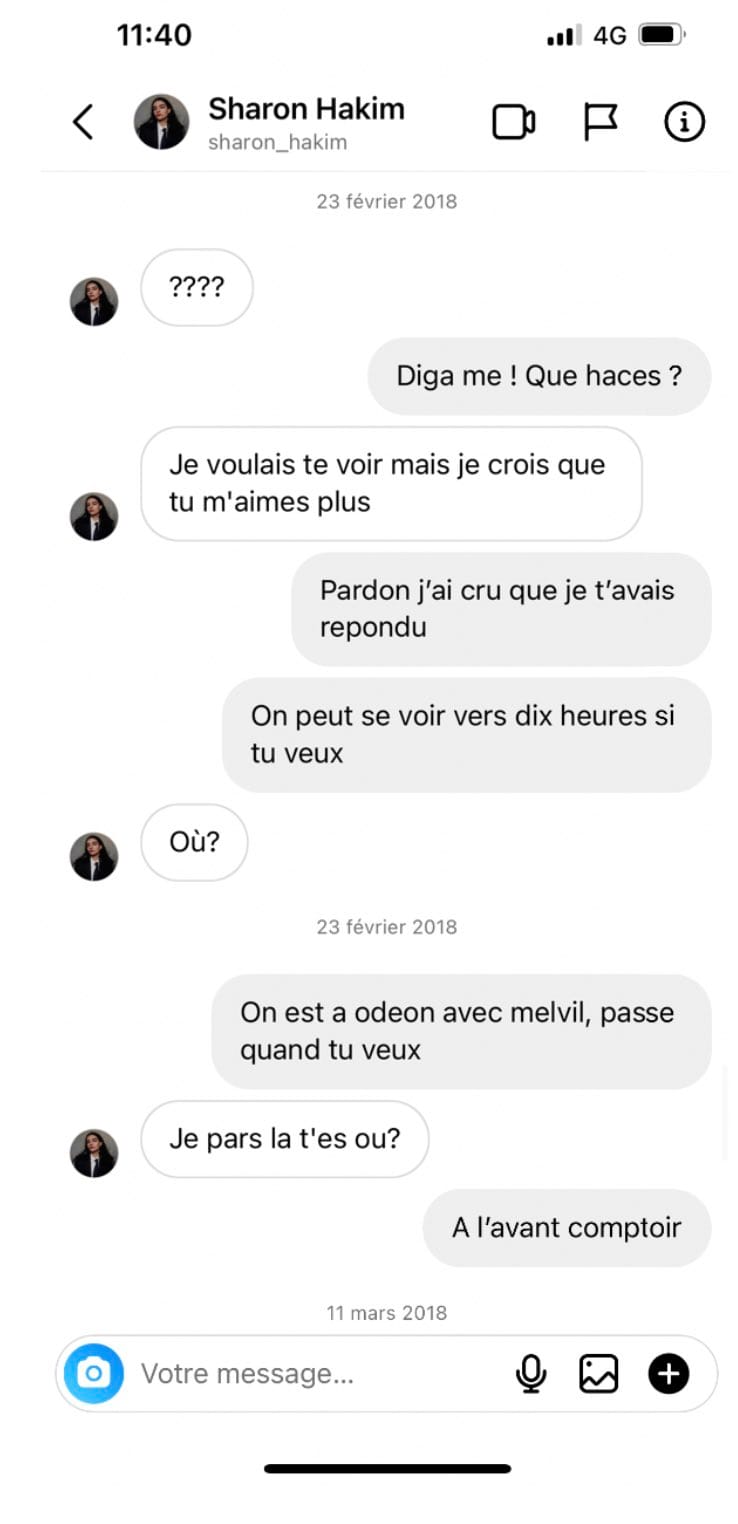
Task: Select the "Diga me ! Que haces ?" message
Action: [x=539, y=376]
